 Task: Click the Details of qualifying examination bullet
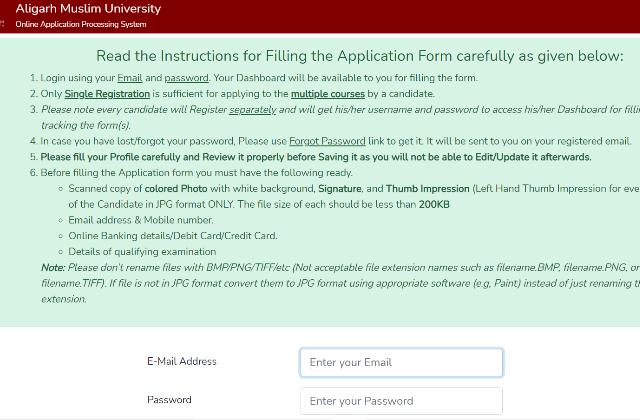click(142, 252)
